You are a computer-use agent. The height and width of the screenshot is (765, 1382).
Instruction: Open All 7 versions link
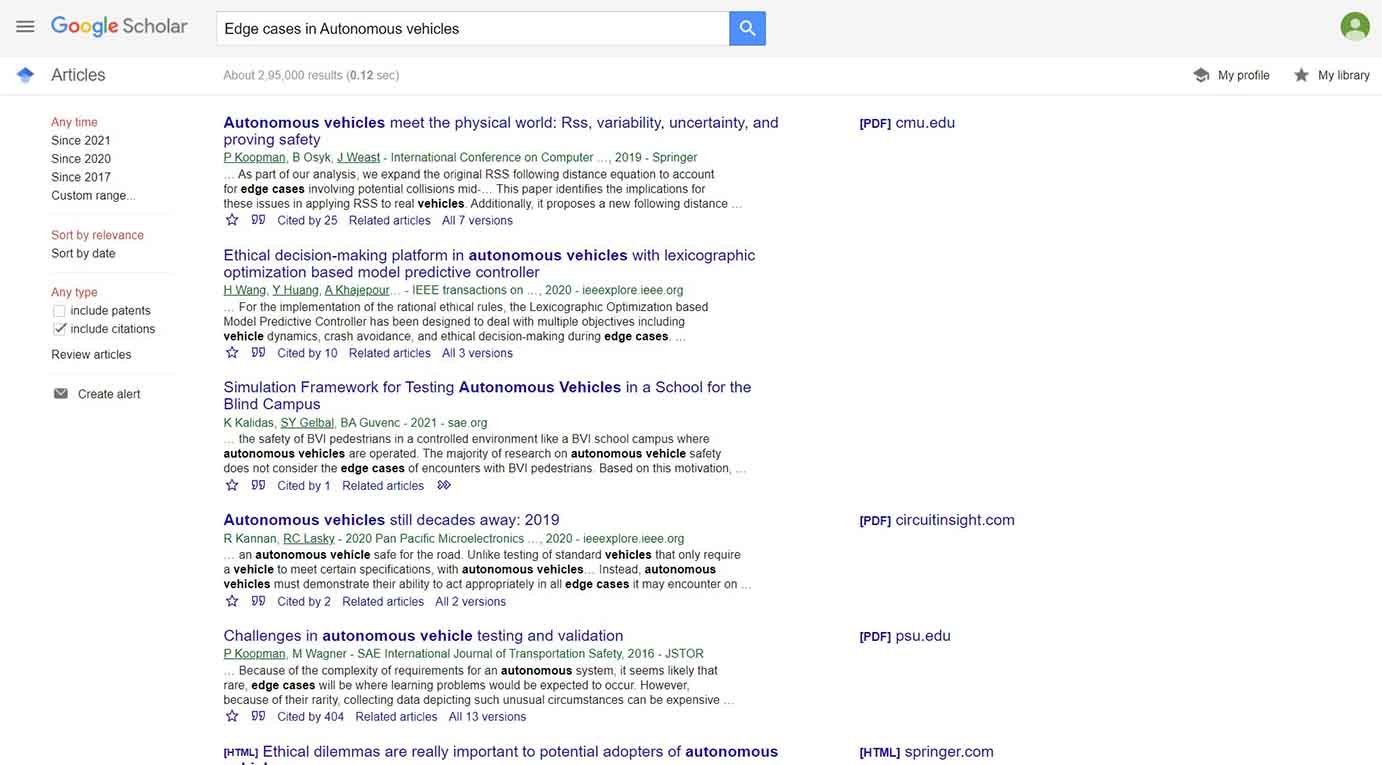pyautogui.click(x=477, y=220)
